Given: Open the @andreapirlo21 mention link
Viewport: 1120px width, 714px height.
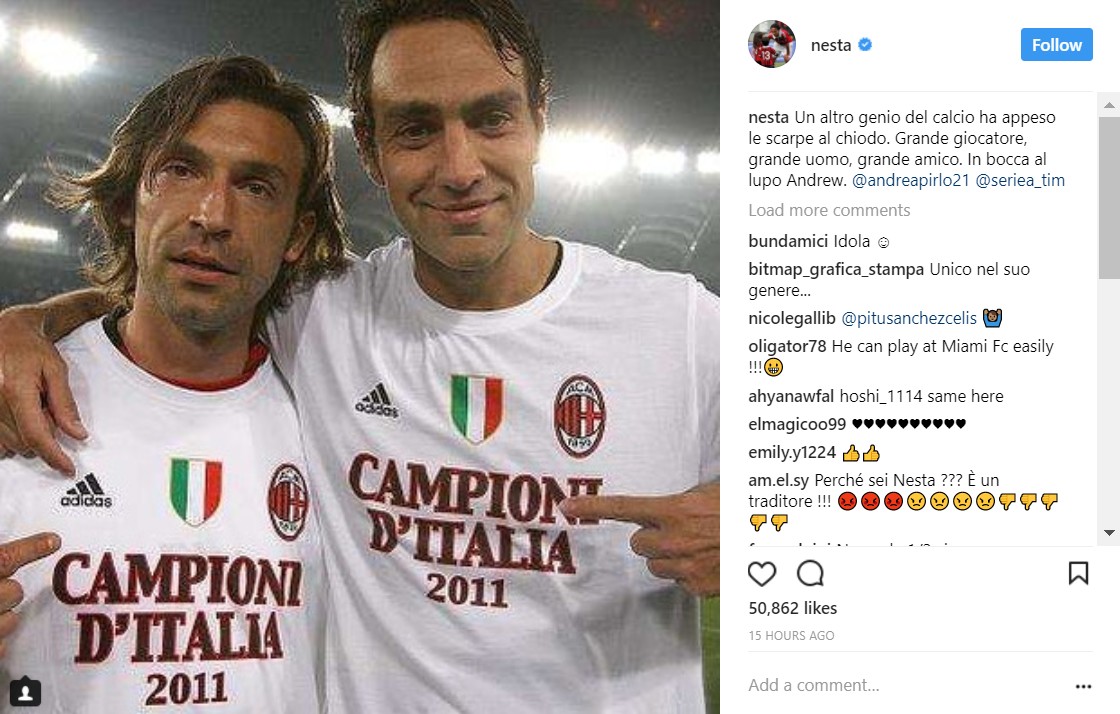Looking at the screenshot, I should coord(911,181).
